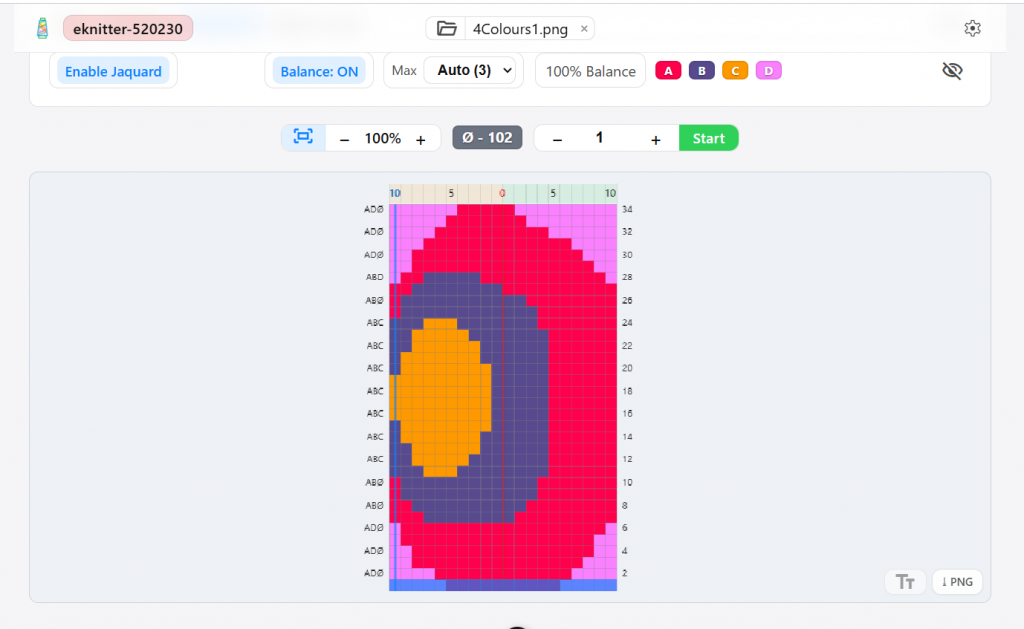Toggle Balance: ON switch
The image size is (1024, 629).
pyautogui.click(x=319, y=71)
